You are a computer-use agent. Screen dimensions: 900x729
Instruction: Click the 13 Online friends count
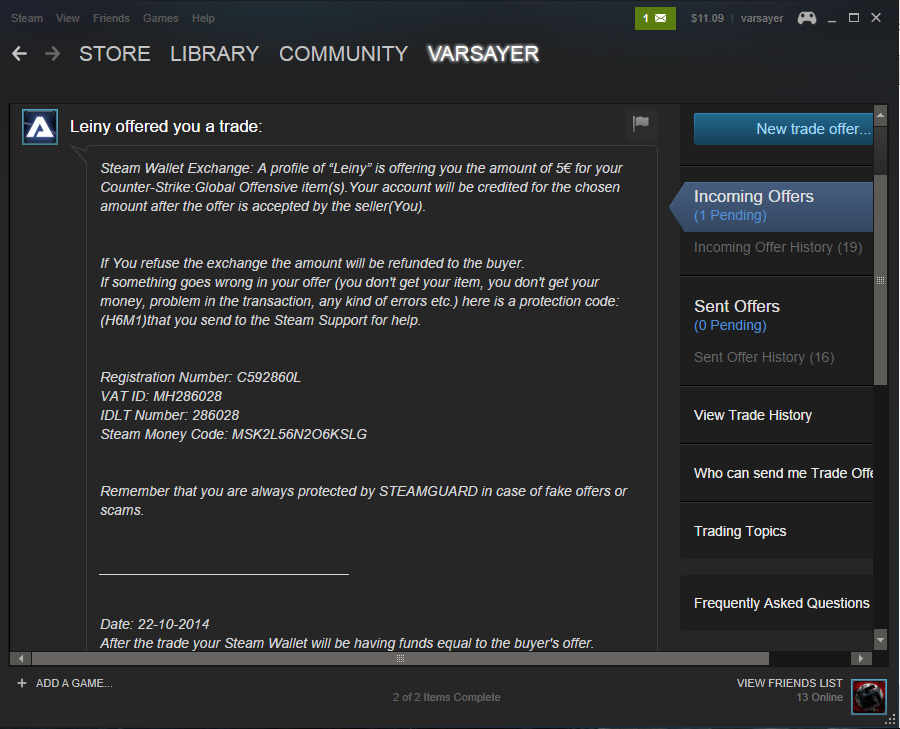point(820,697)
